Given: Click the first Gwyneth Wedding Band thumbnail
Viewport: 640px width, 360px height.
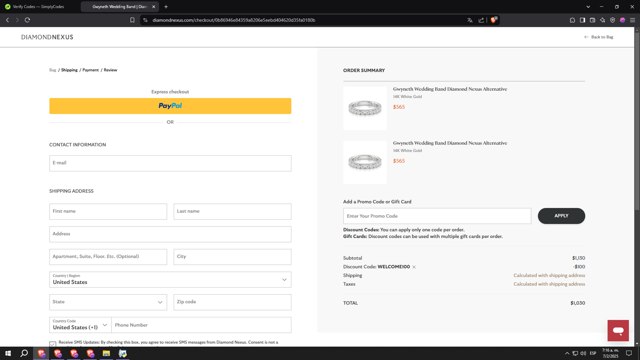Looking at the screenshot, I should coord(365,108).
